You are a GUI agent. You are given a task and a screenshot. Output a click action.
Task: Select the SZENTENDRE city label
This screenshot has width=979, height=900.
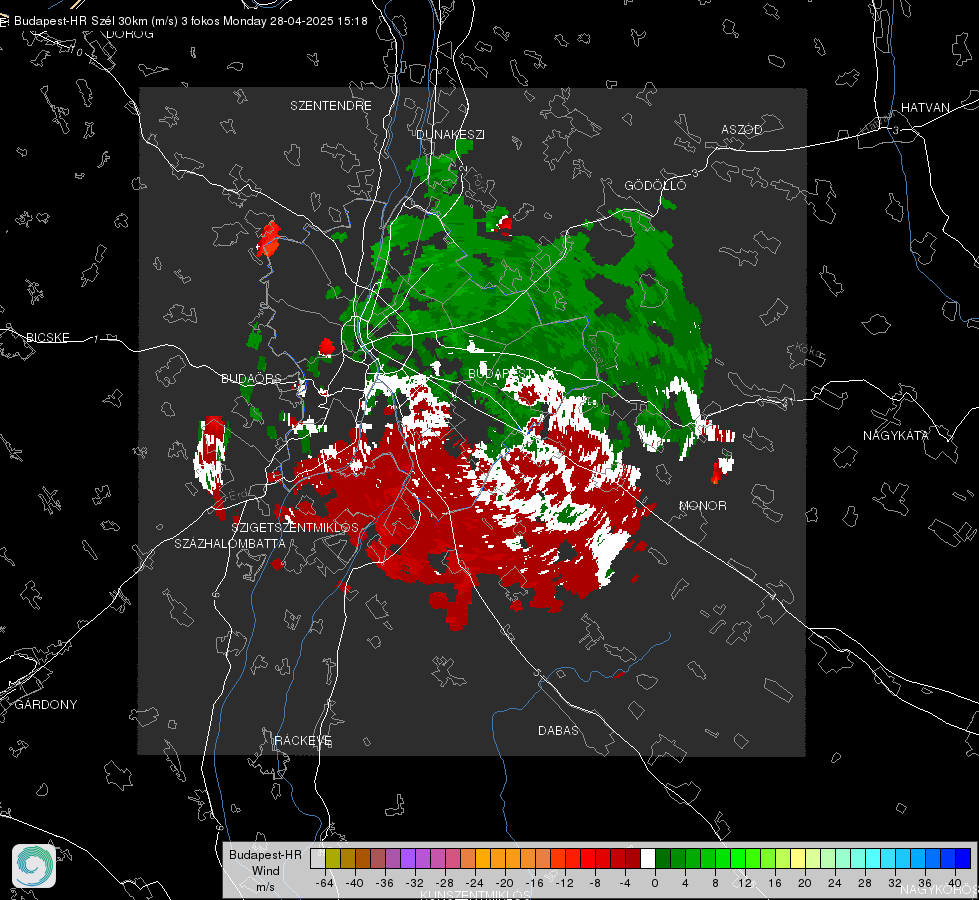330,106
